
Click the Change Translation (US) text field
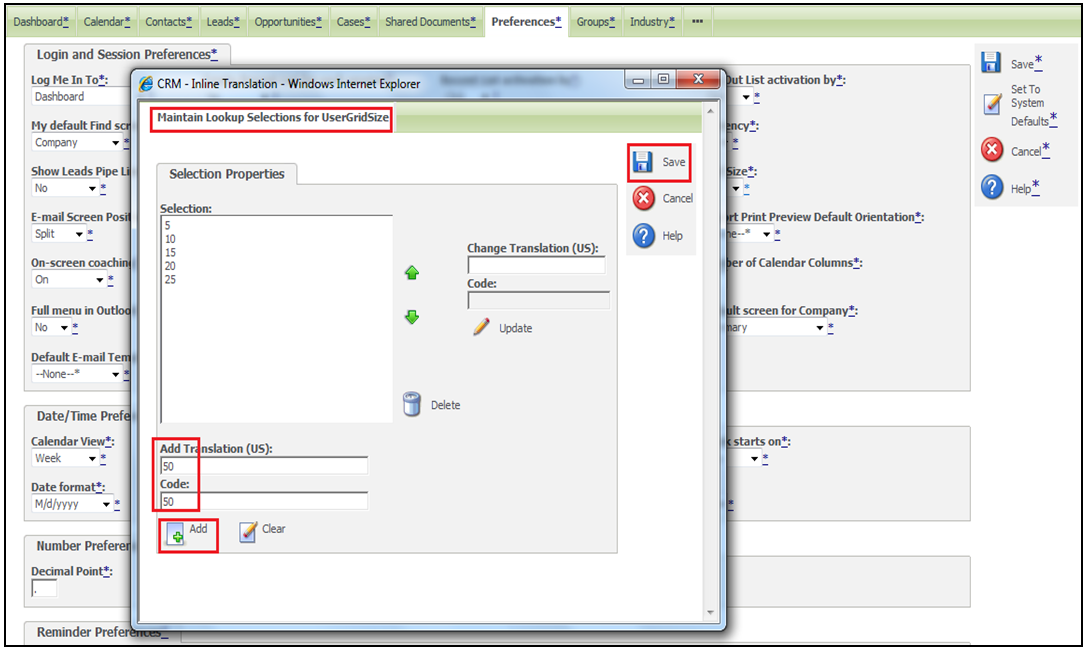tap(536, 266)
